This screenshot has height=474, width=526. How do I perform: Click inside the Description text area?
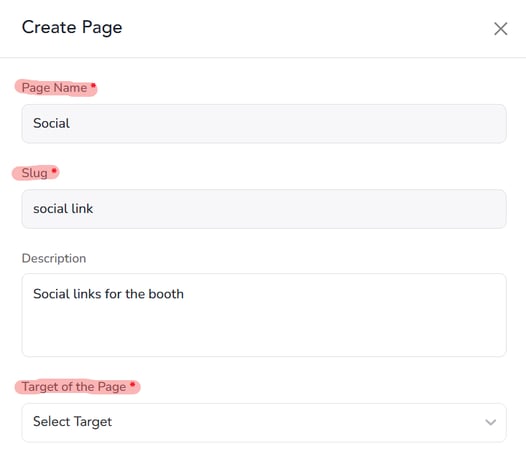(x=264, y=315)
